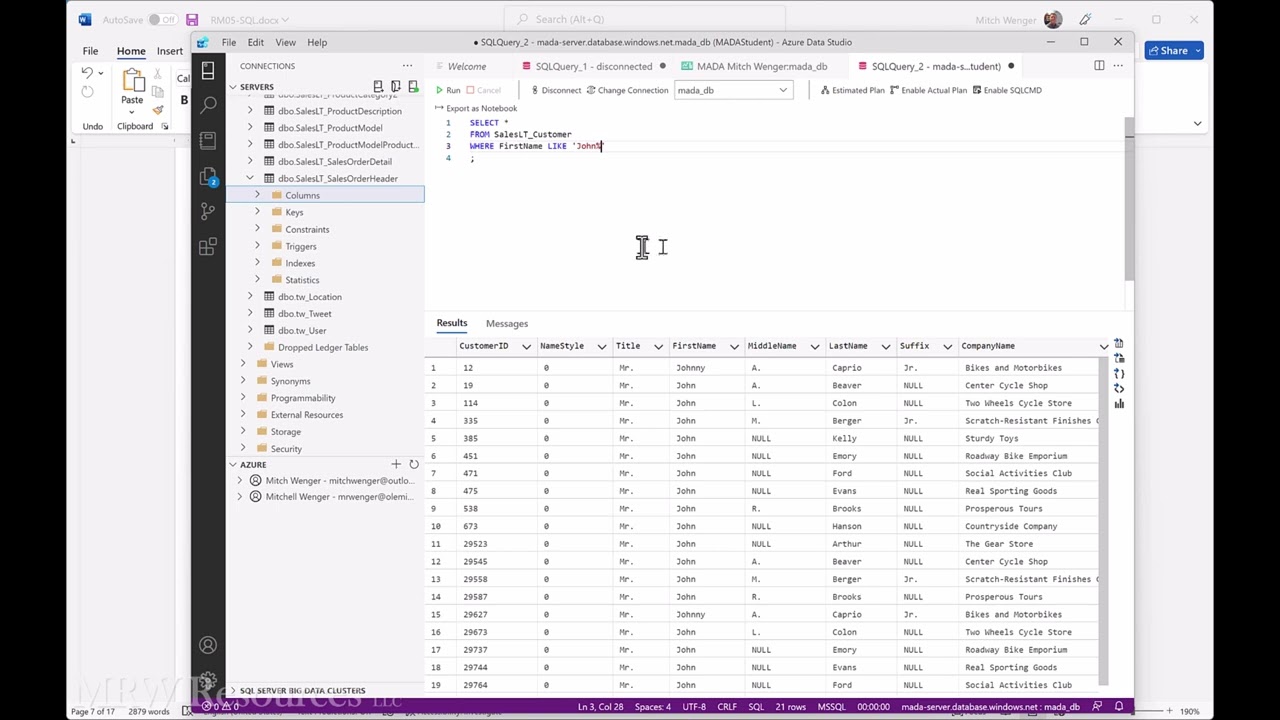Image resolution: width=1280 pixels, height=720 pixels.
Task: Click the notifications bell in status bar
Action: [x=1119, y=707]
